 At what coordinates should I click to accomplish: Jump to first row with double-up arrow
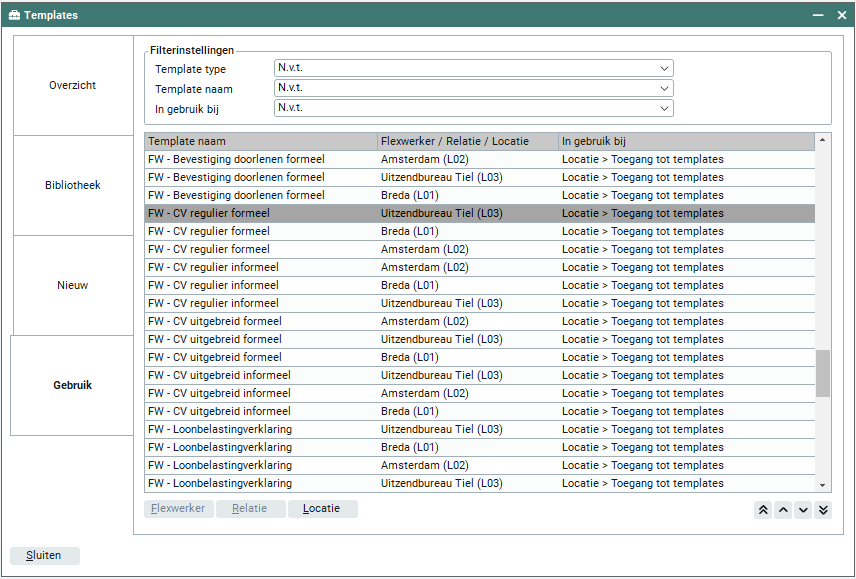click(763, 510)
